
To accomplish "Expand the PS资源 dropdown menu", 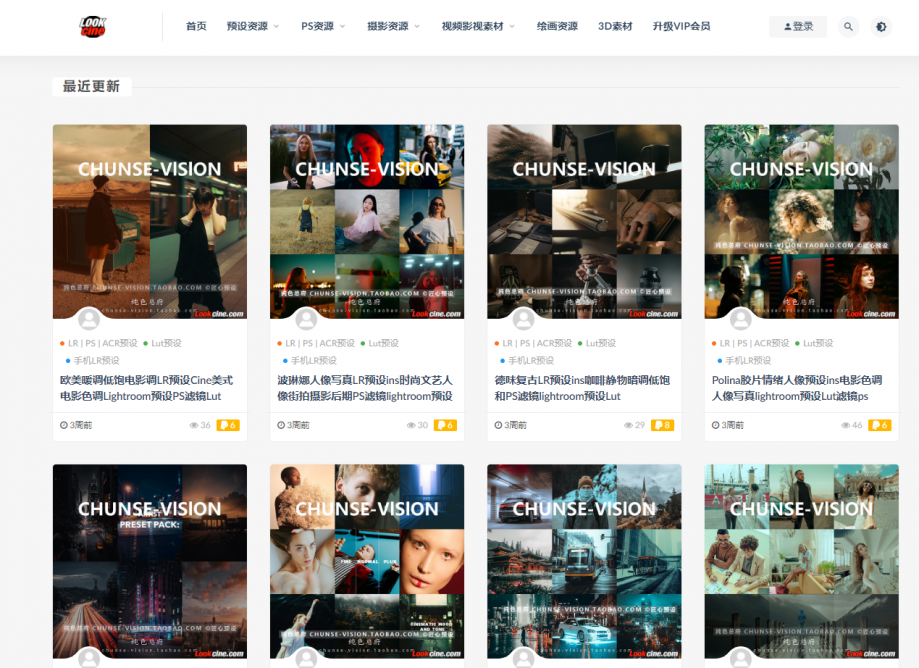I will [x=323, y=27].
